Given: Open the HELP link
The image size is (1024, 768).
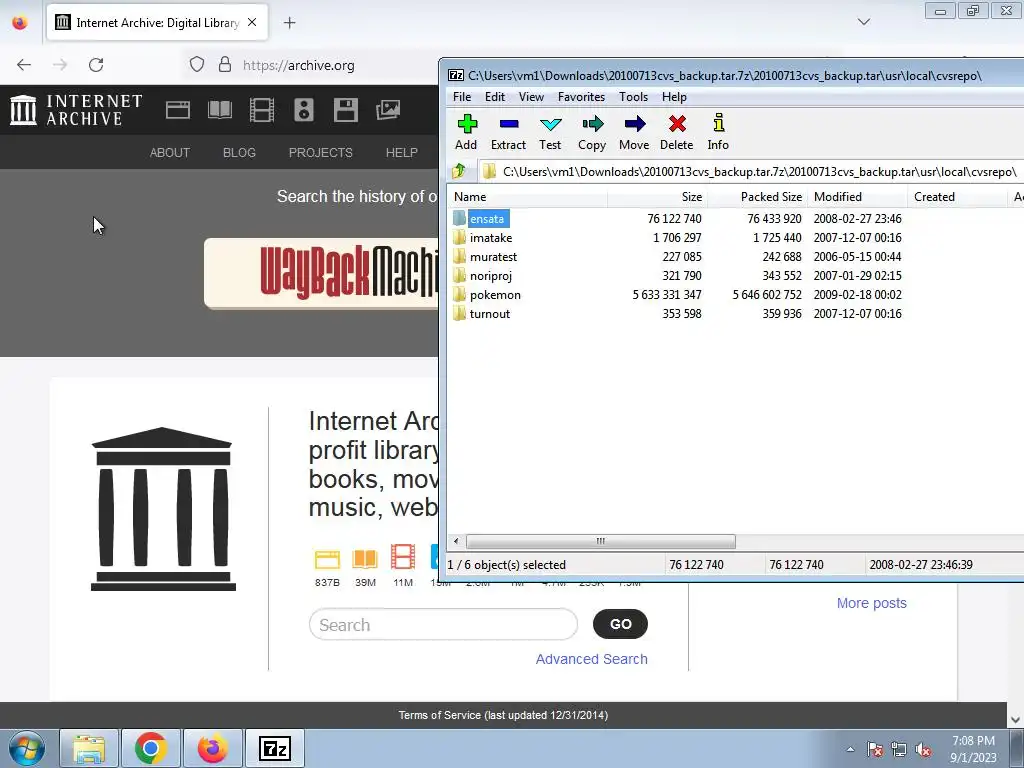Looking at the screenshot, I should (x=402, y=153).
